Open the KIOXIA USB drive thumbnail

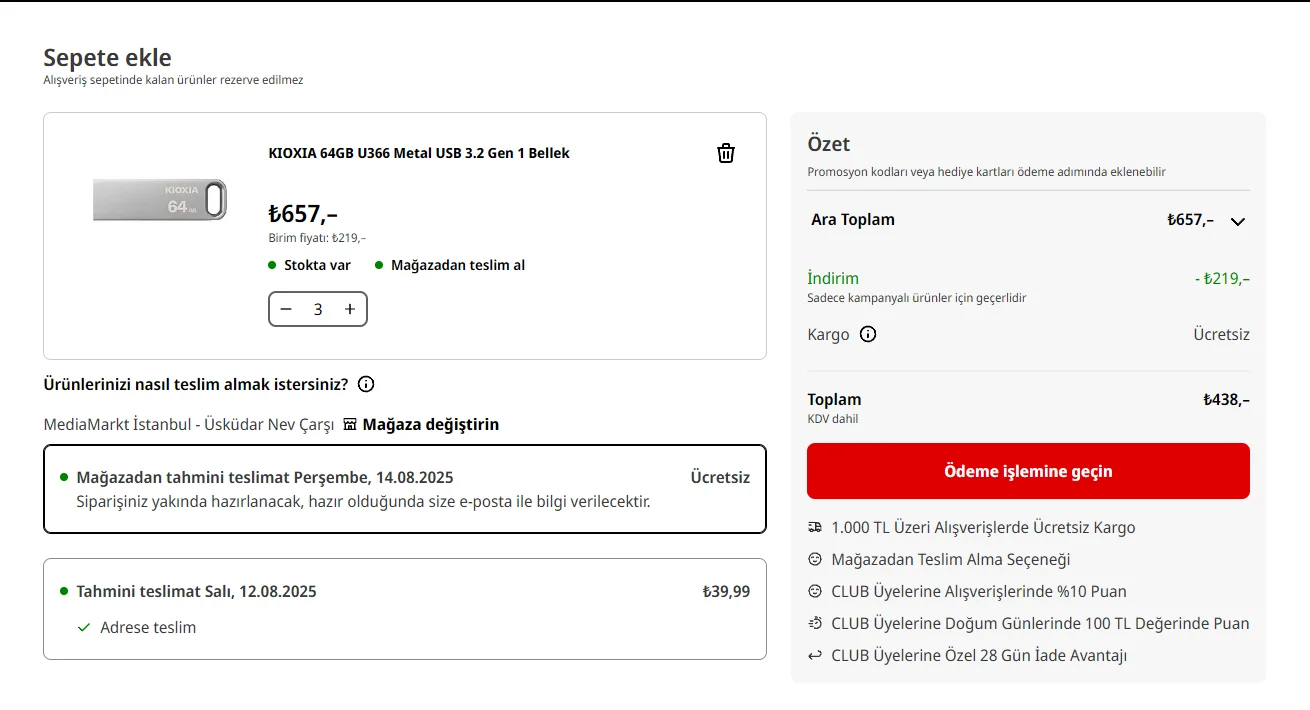(x=160, y=199)
